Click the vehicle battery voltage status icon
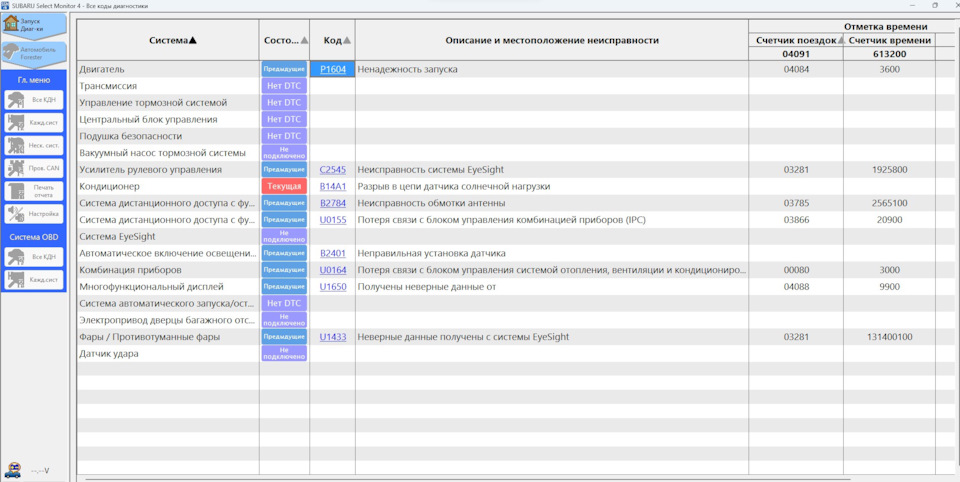The image size is (960, 482). click(15, 469)
